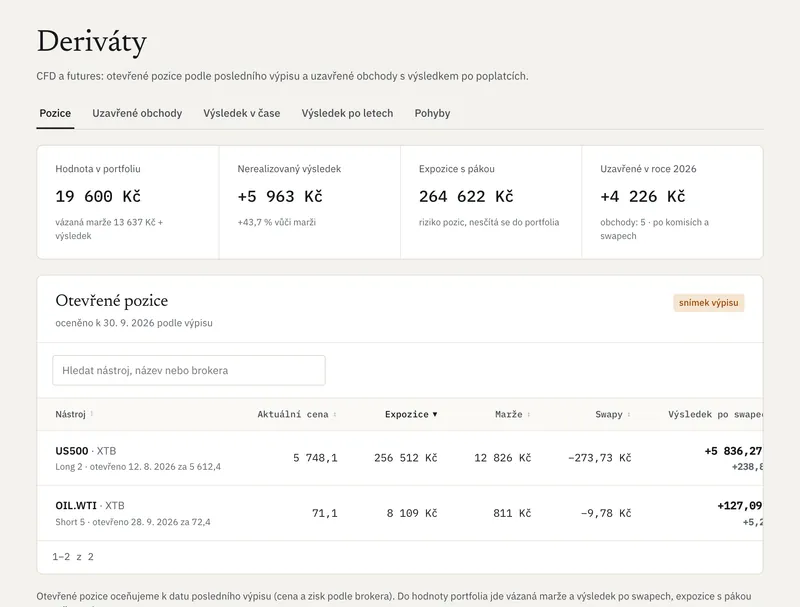Viewport: 800px width, 607px height.
Task: Click the Otevřené pozice heading
Action: pyautogui.click(x=112, y=301)
